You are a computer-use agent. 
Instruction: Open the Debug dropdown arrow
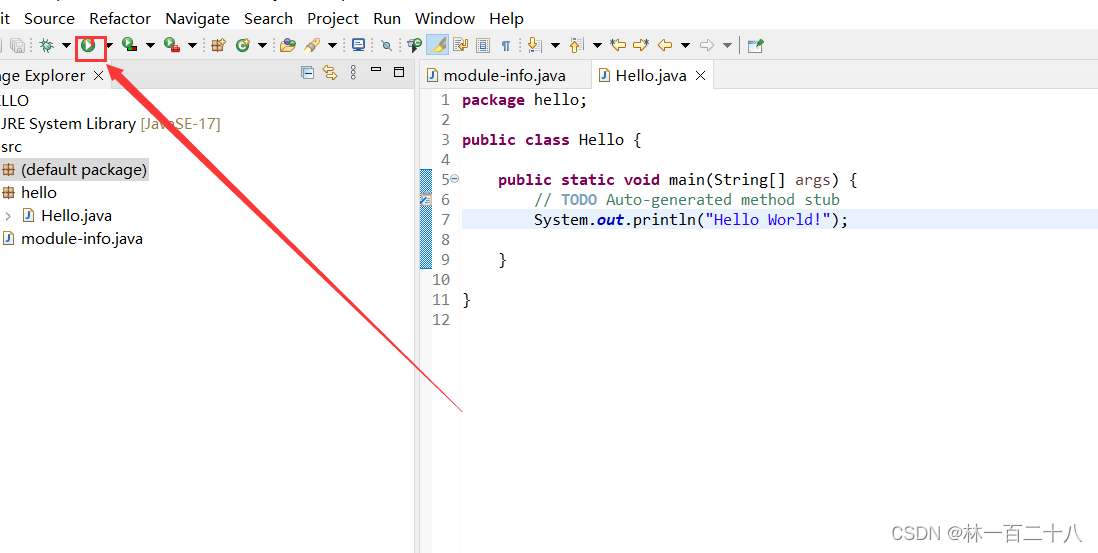pos(66,46)
